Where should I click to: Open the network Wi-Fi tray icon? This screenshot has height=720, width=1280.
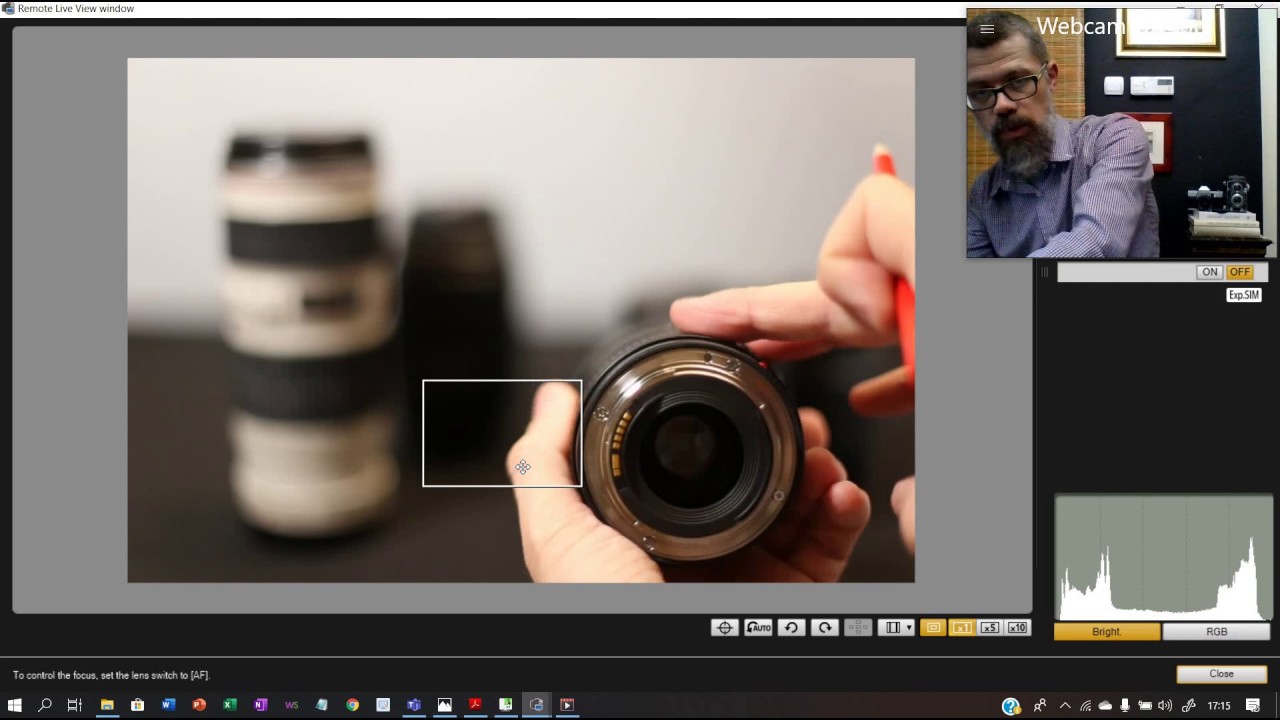(x=1085, y=706)
